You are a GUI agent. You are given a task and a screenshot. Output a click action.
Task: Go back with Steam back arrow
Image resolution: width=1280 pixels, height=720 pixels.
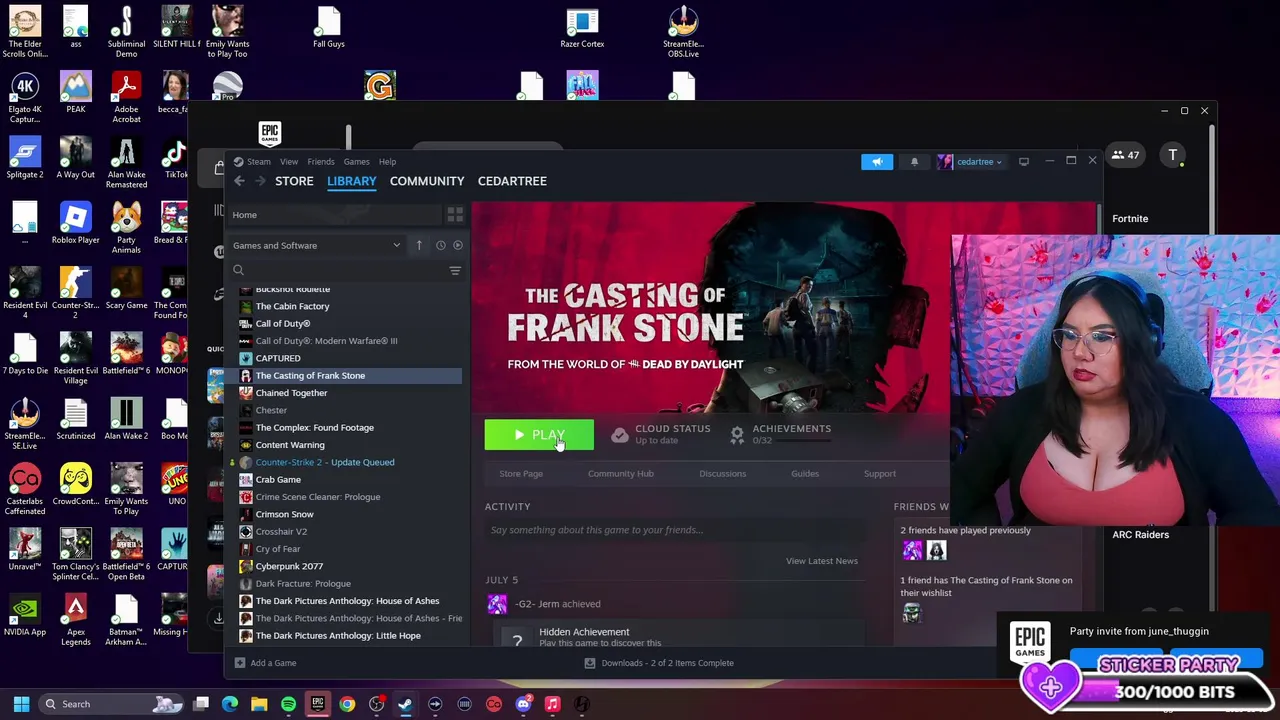click(x=239, y=181)
